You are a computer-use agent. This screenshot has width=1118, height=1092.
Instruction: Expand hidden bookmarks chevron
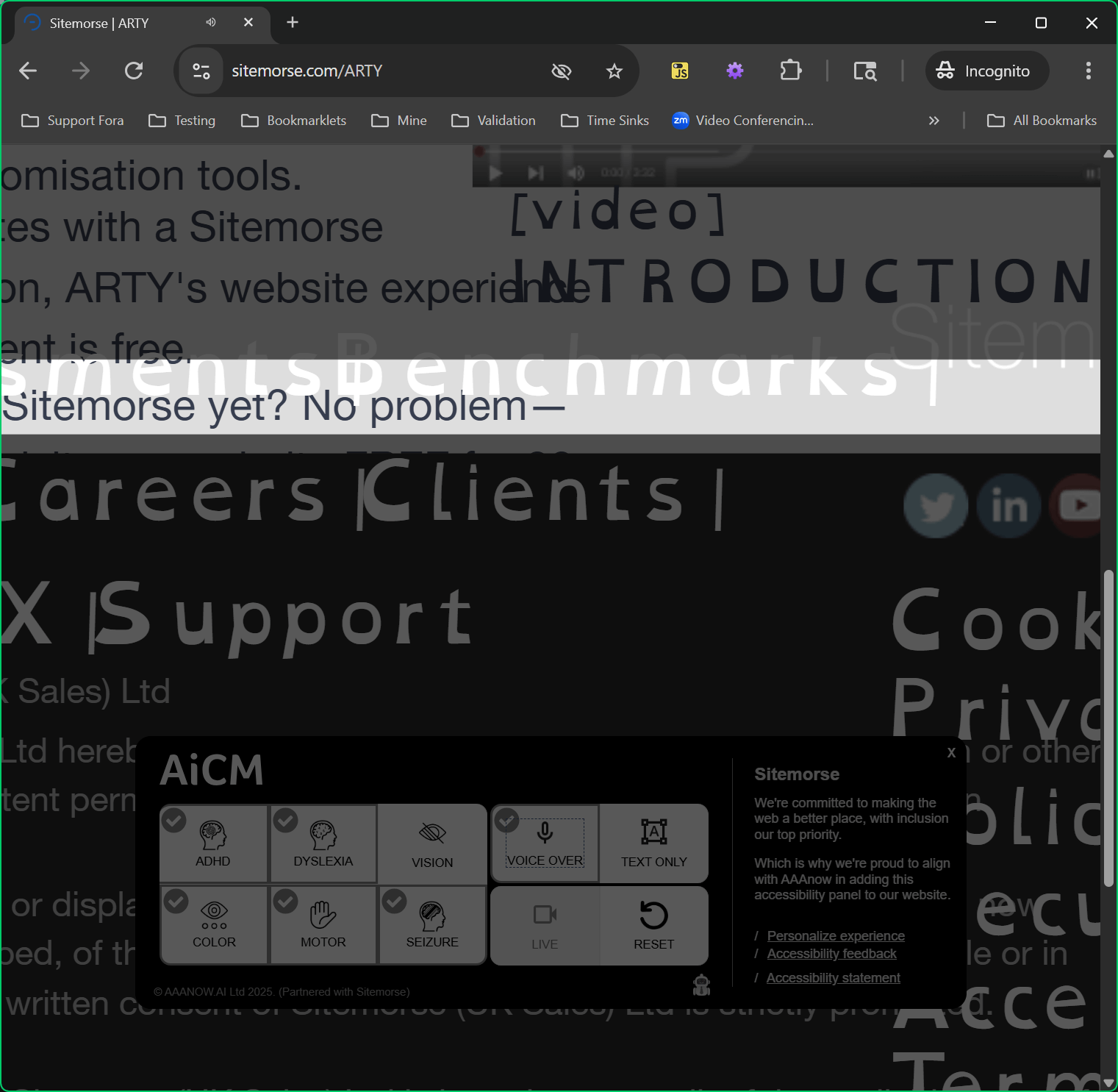pyautogui.click(x=934, y=121)
